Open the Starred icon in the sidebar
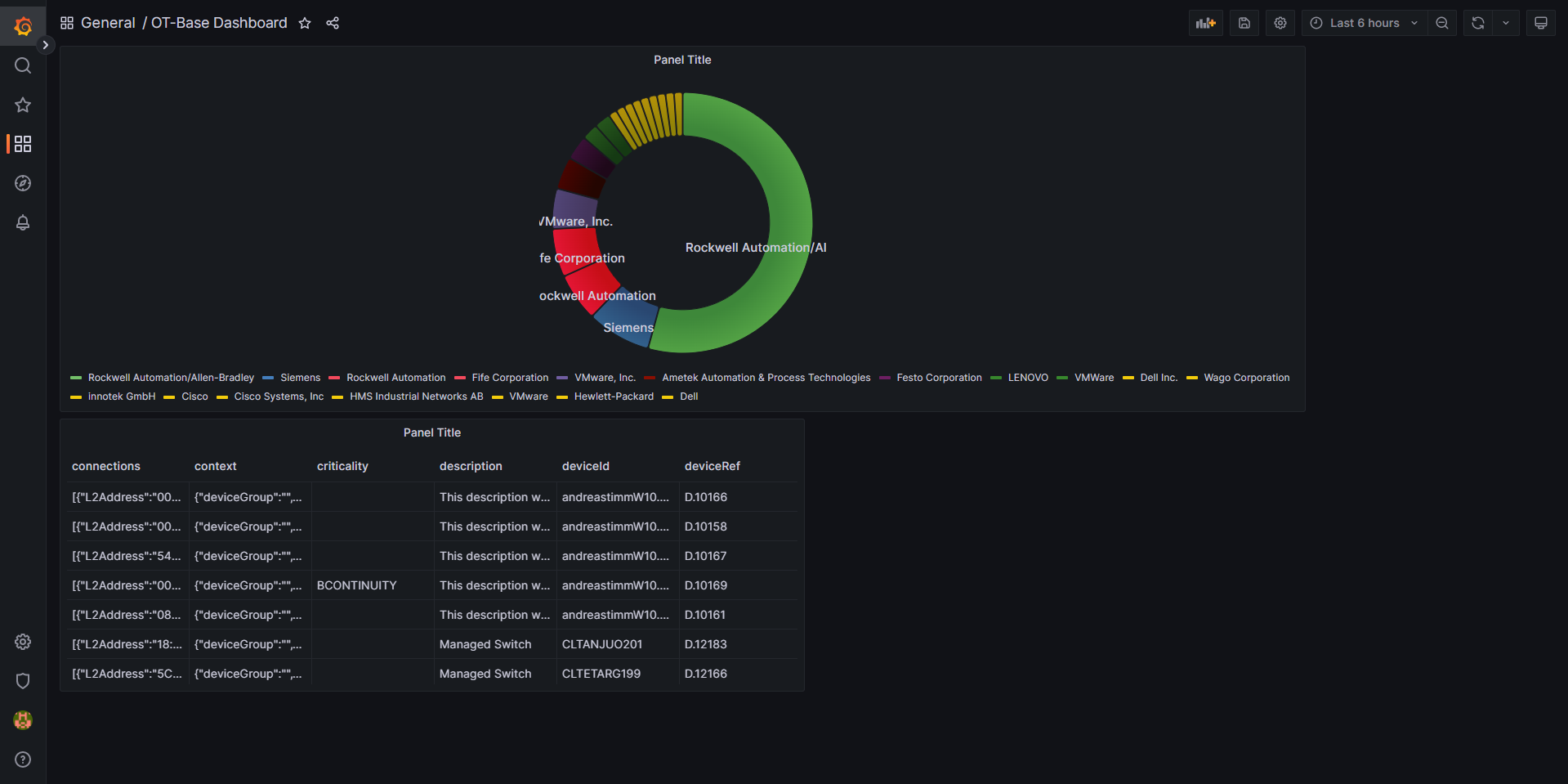 click(23, 105)
